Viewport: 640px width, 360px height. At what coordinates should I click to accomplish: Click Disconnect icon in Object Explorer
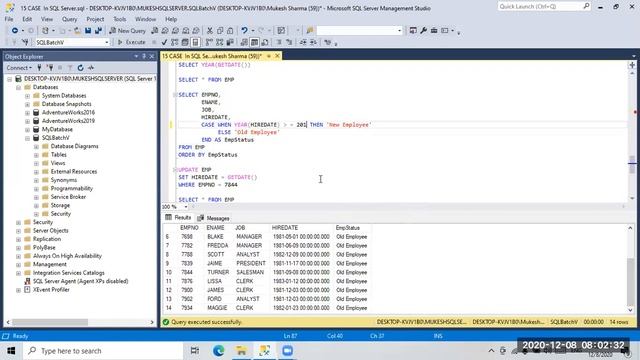50,68
